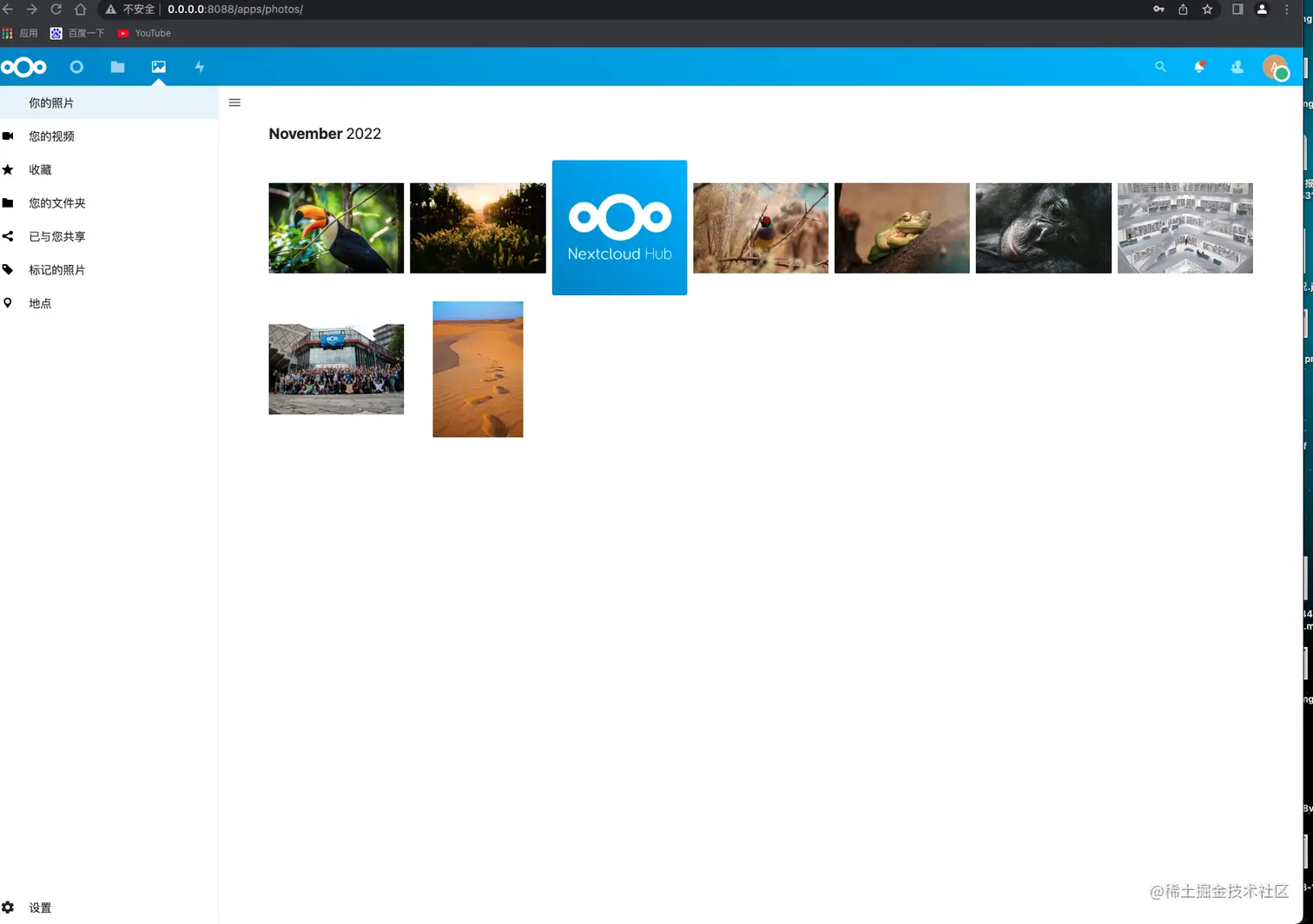Open 已与您共享 shared photos

pyautogui.click(x=56, y=236)
